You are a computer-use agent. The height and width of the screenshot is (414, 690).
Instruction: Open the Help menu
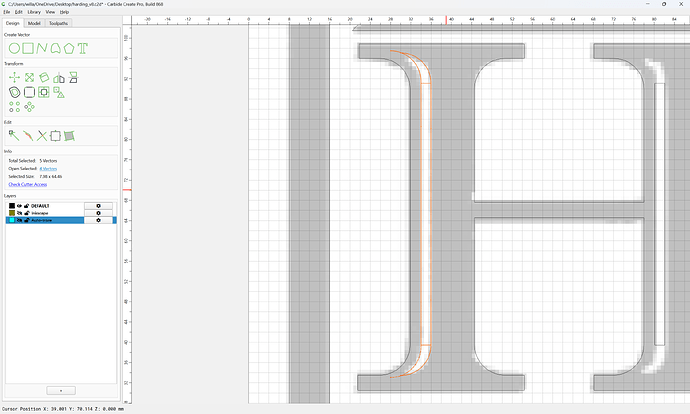click(x=64, y=12)
